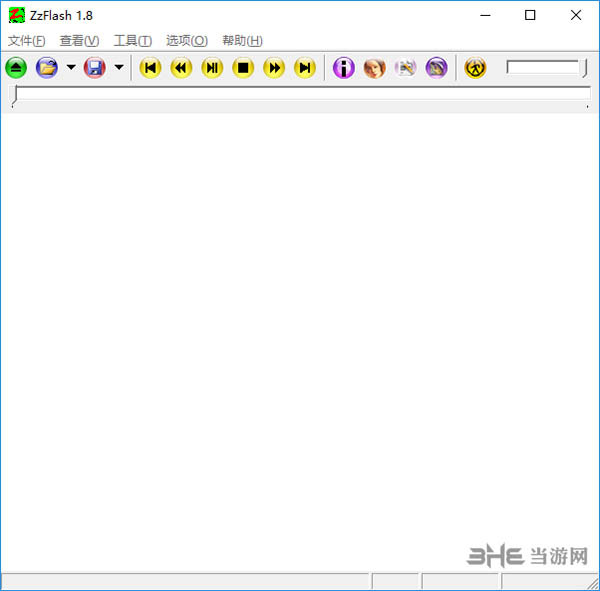Minimize the ZzFlash window
600x591 pixels.
tap(485, 15)
